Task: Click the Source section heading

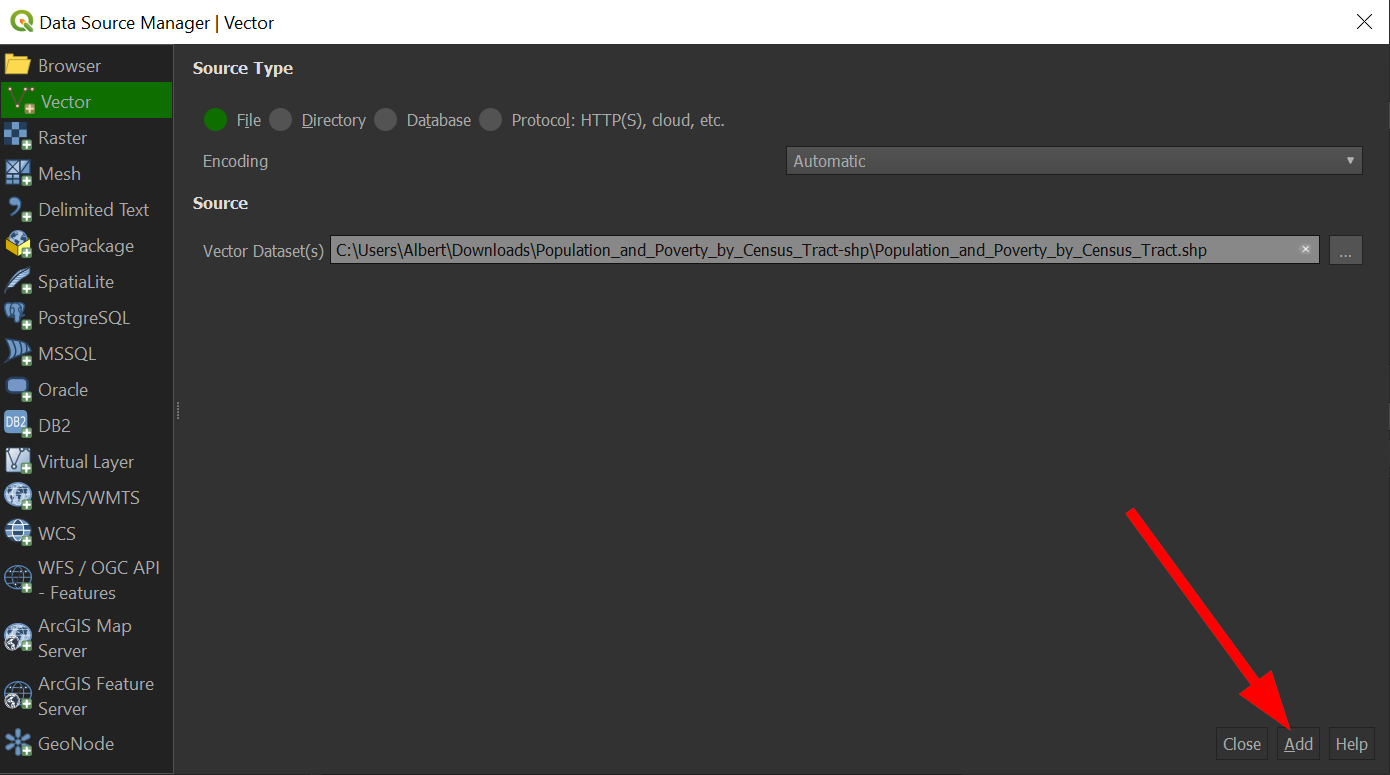Action: 220,203
